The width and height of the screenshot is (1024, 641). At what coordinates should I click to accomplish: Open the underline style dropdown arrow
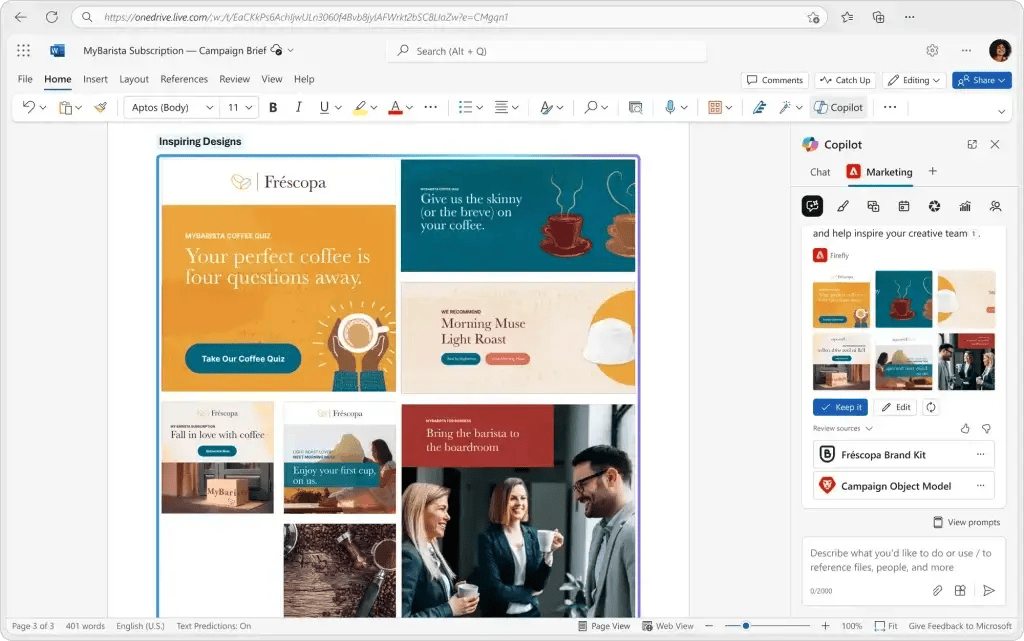coord(338,108)
